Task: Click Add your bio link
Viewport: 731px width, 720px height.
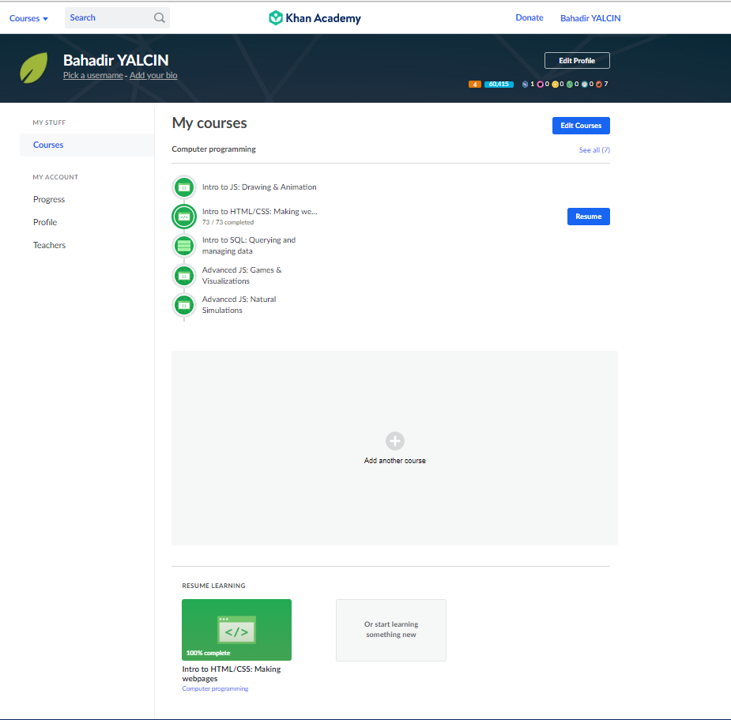Action: point(153,76)
